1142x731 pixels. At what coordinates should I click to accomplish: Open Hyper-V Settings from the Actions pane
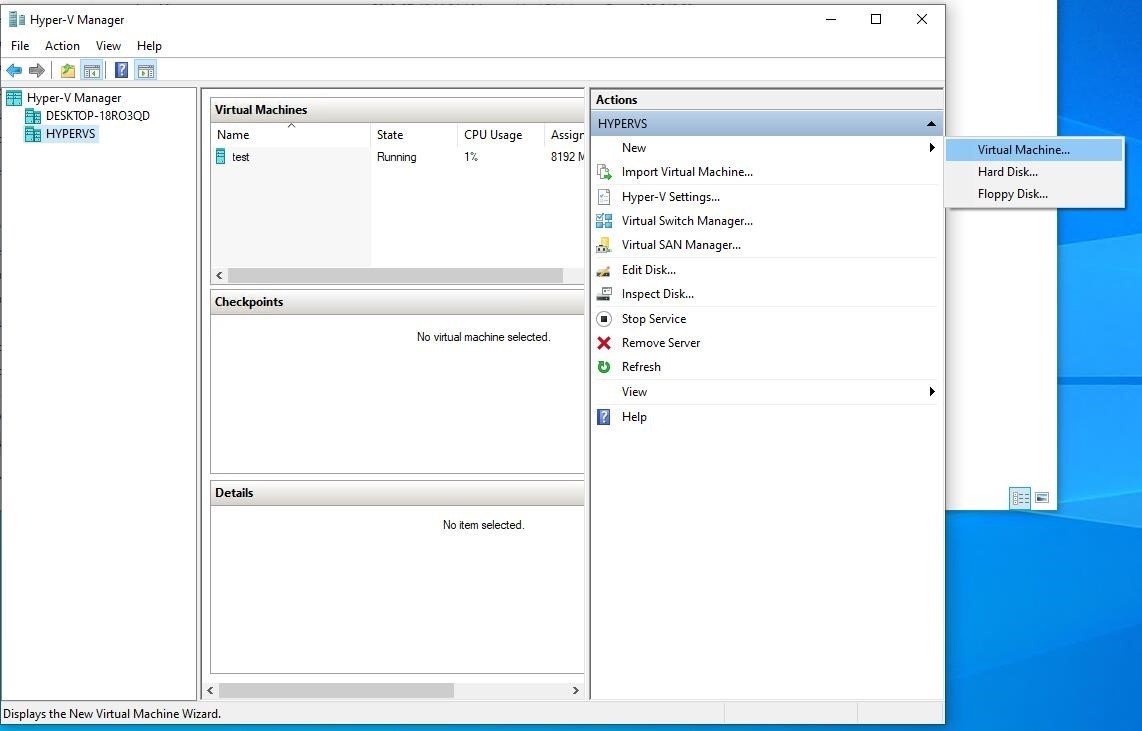pyautogui.click(x=672, y=196)
